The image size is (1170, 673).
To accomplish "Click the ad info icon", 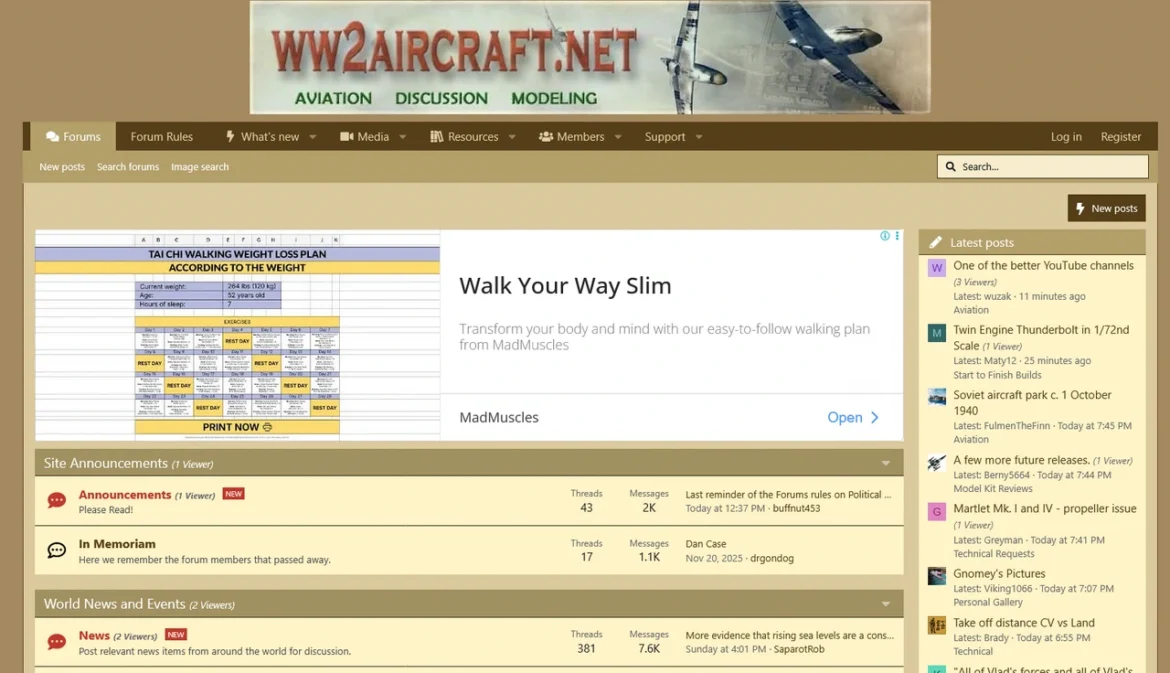I will click(x=885, y=236).
